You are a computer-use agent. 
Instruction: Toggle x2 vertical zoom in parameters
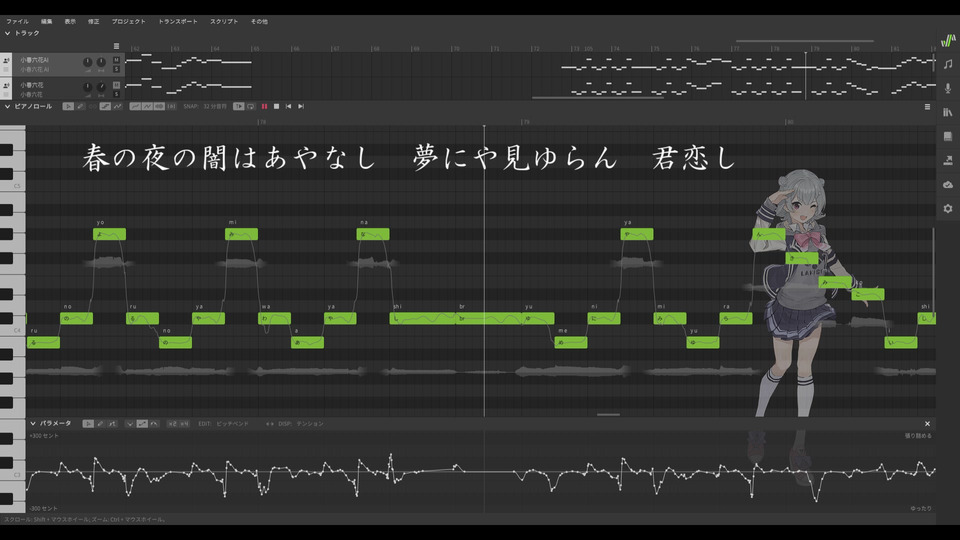click(173, 424)
